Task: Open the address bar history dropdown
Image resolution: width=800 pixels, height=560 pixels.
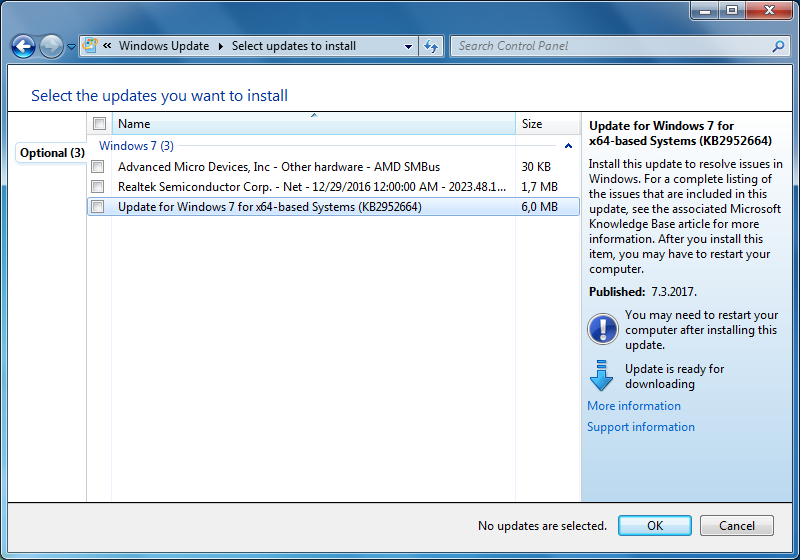Action: (408, 46)
